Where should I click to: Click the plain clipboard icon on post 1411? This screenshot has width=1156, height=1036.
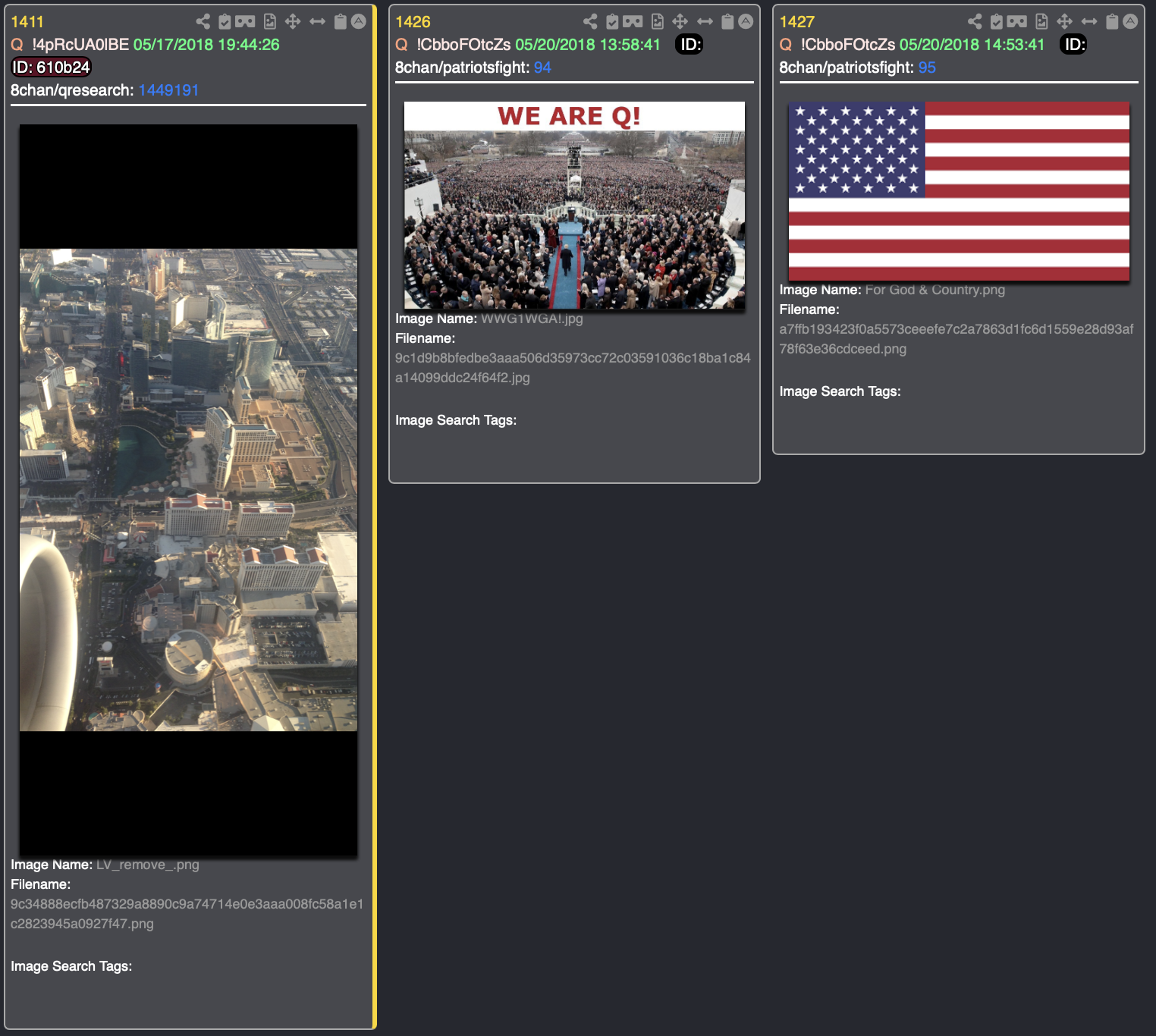(341, 22)
